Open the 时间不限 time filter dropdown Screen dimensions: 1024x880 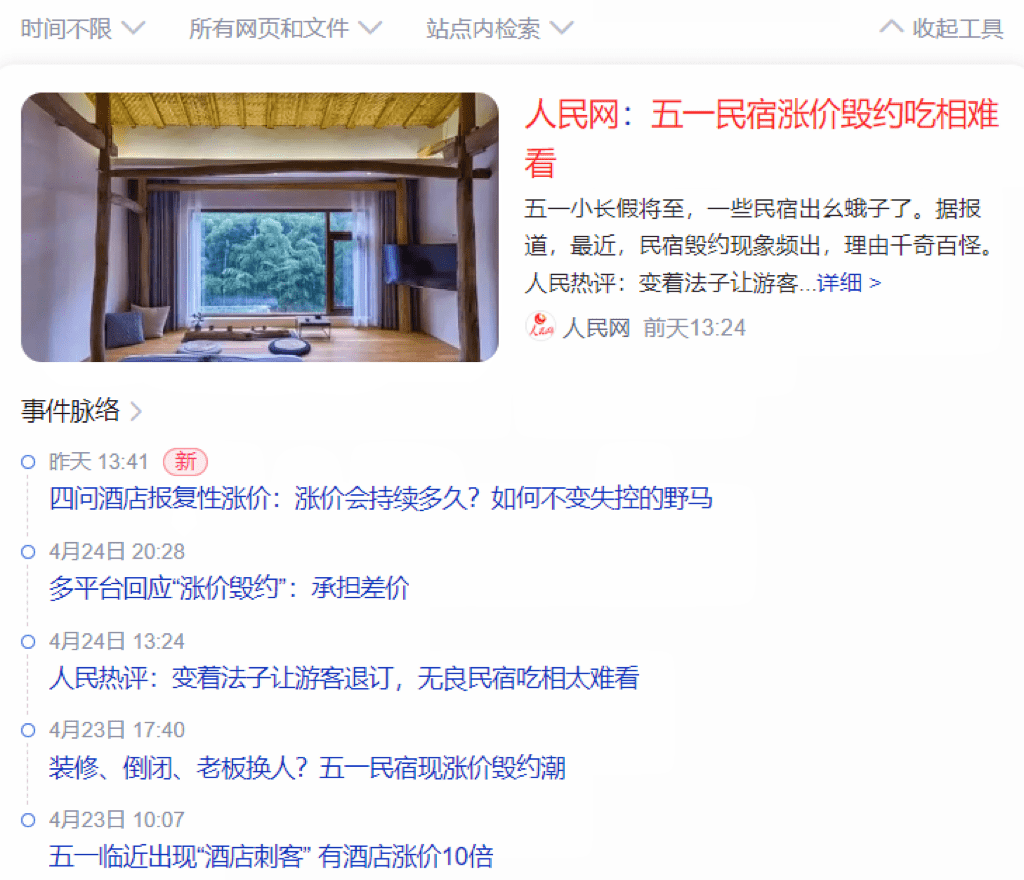click(82, 29)
